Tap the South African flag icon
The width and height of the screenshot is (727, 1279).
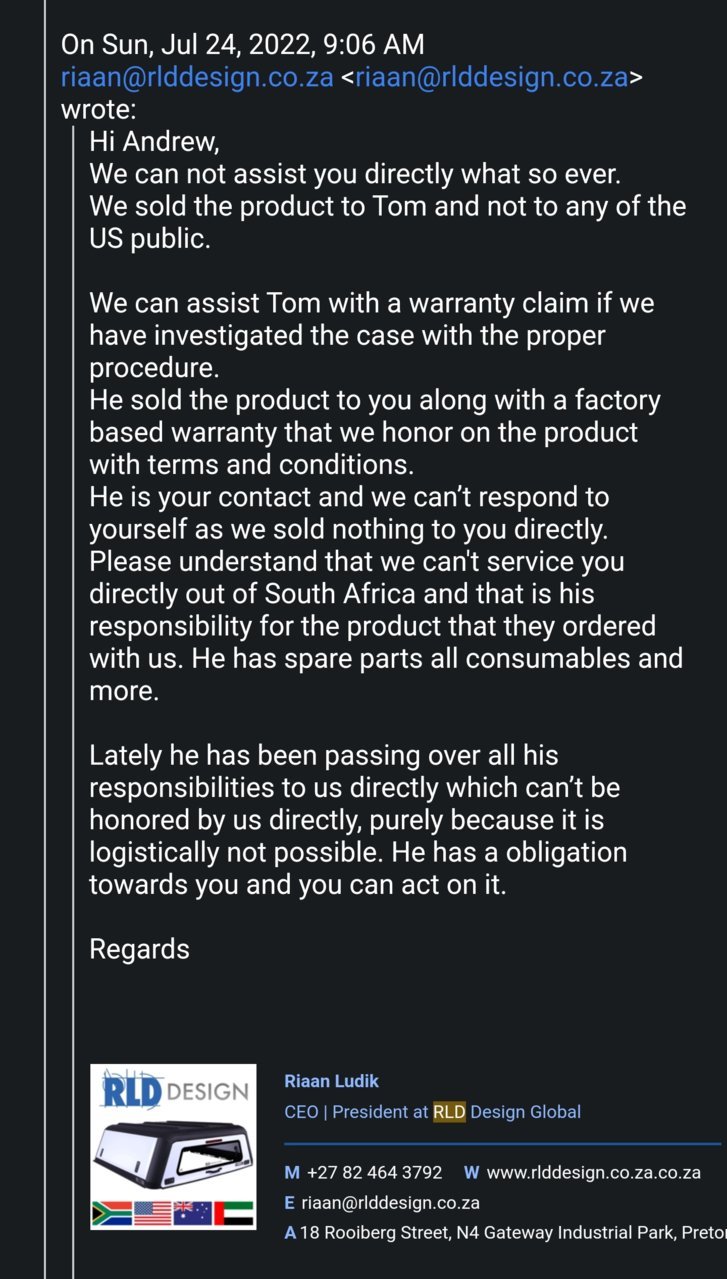pyautogui.click(x=111, y=1213)
